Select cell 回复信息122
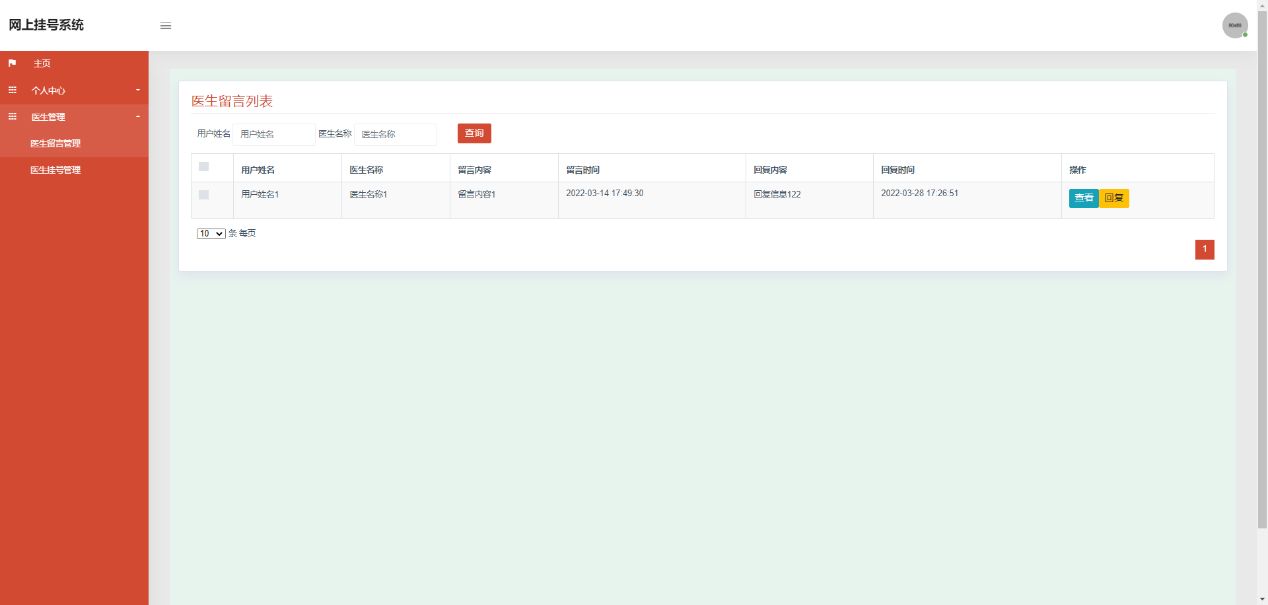 (777, 194)
